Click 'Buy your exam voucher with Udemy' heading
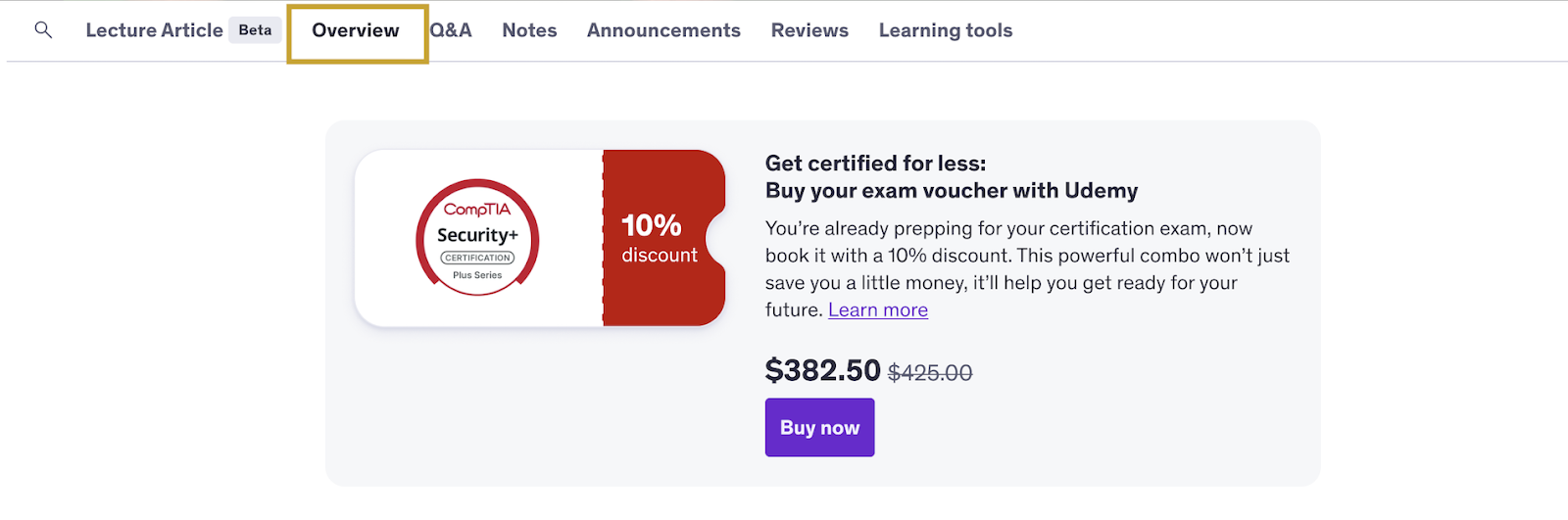The width and height of the screenshot is (1568, 520). (x=952, y=190)
